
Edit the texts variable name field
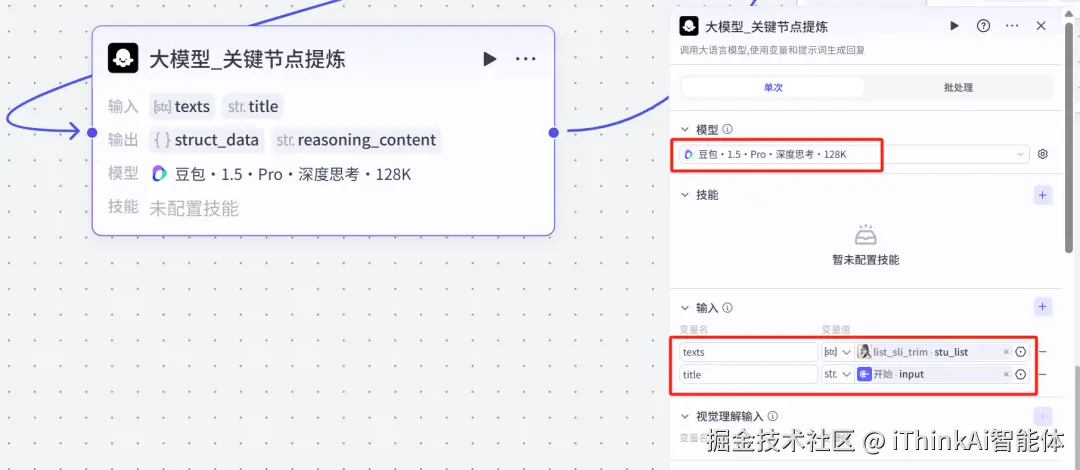(x=748, y=352)
